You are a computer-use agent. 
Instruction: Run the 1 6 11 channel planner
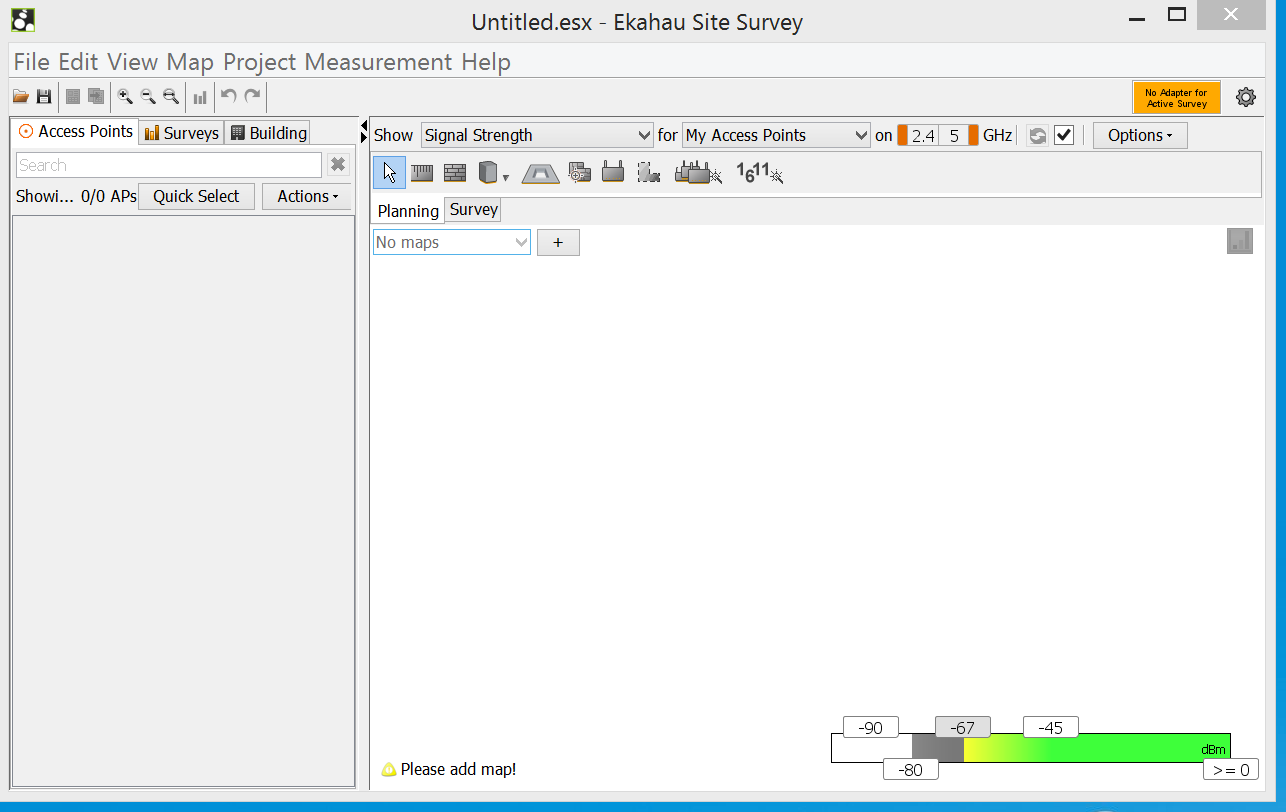pyautogui.click(x=760, y=172)
